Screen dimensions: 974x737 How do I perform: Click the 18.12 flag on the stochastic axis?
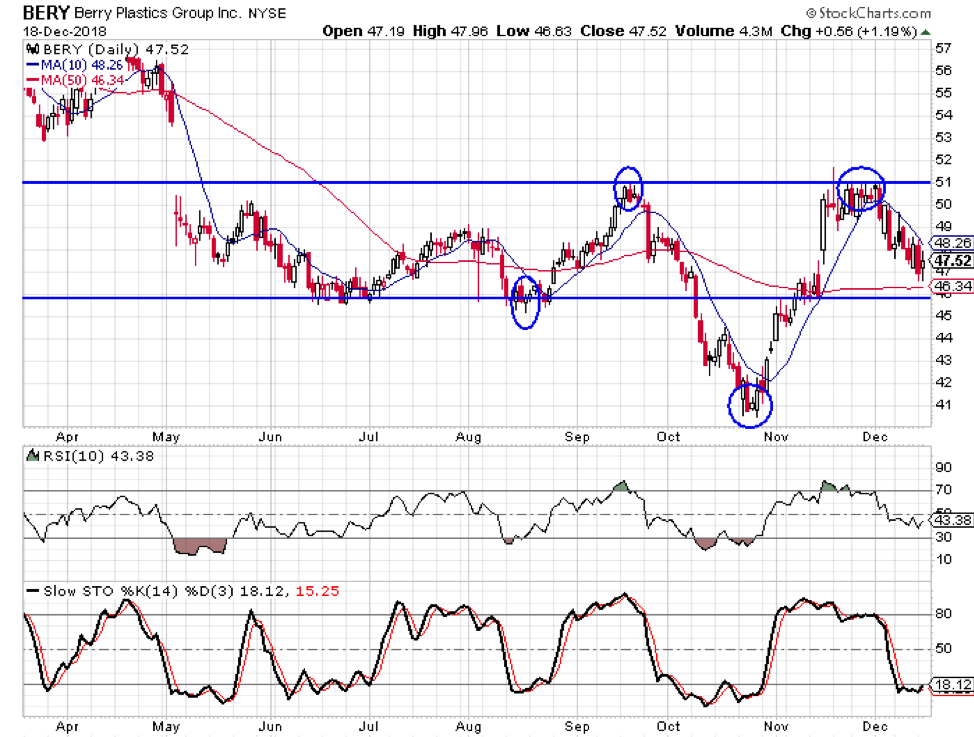[x=951, y=685]
